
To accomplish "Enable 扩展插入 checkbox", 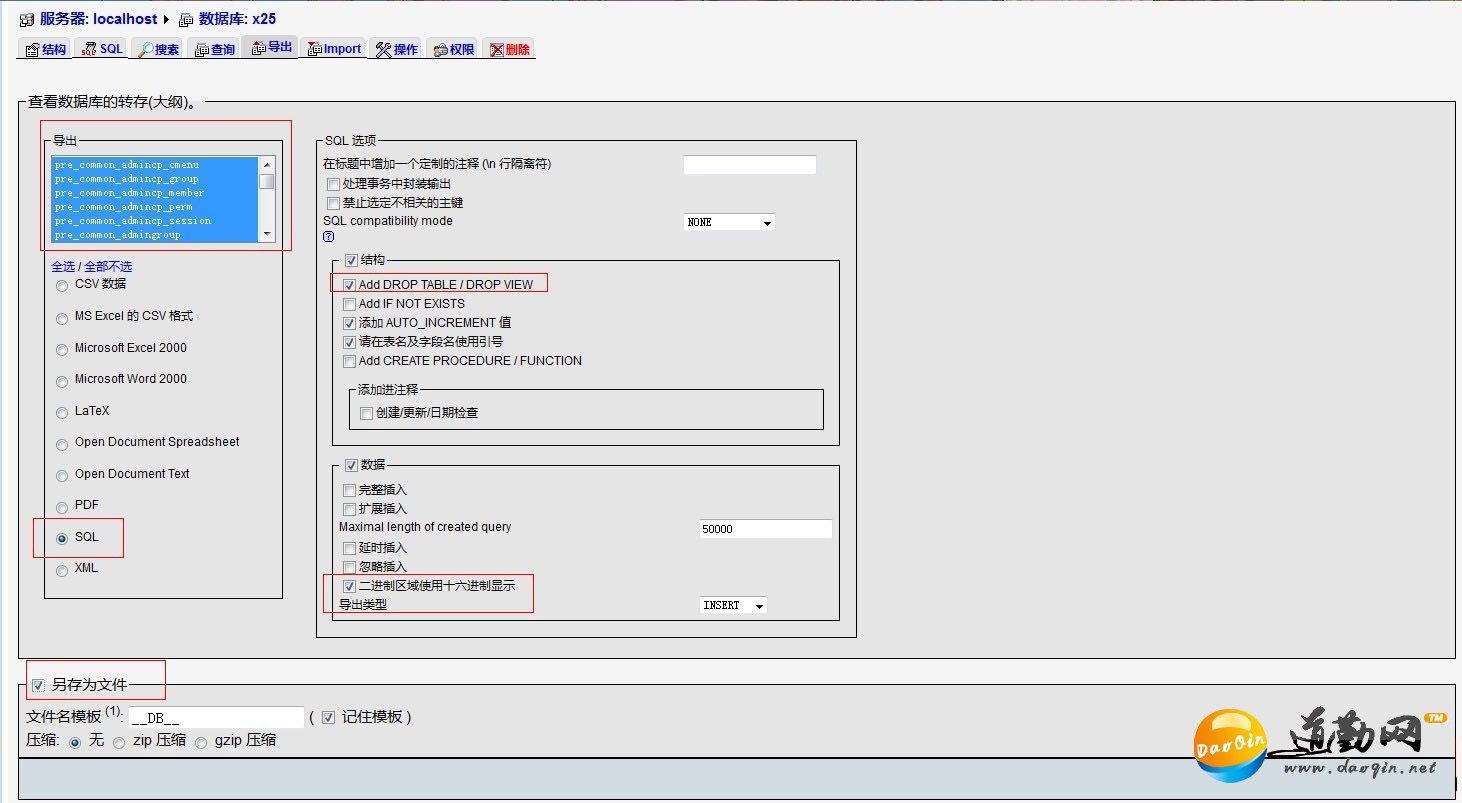I will (349, 509).
